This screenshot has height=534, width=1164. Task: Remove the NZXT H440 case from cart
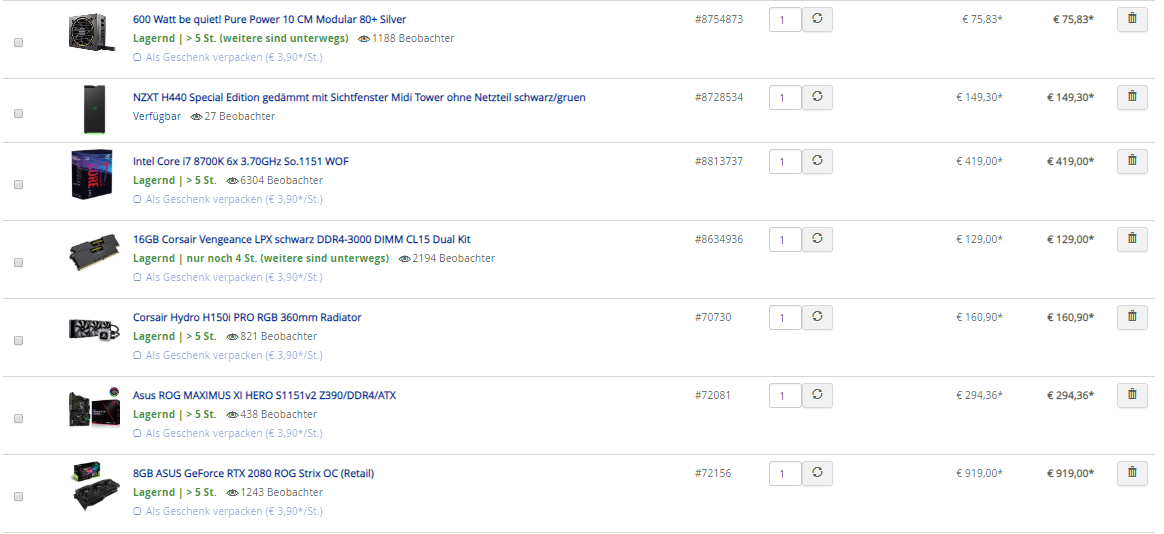[x=1131, y=97]
